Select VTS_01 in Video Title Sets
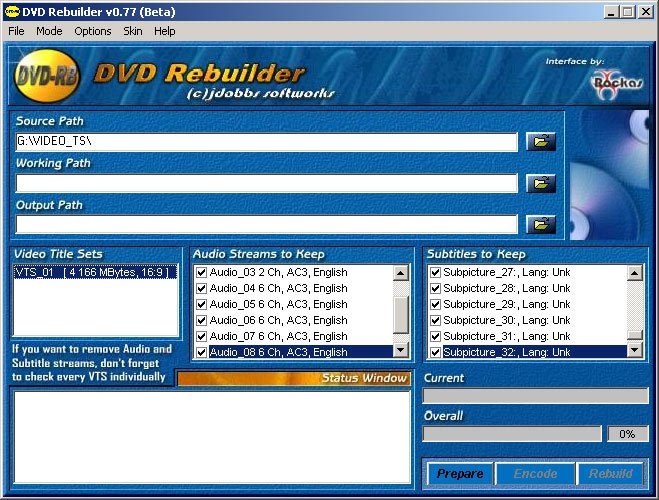This screenshot has height=500, width=659. 95,272
